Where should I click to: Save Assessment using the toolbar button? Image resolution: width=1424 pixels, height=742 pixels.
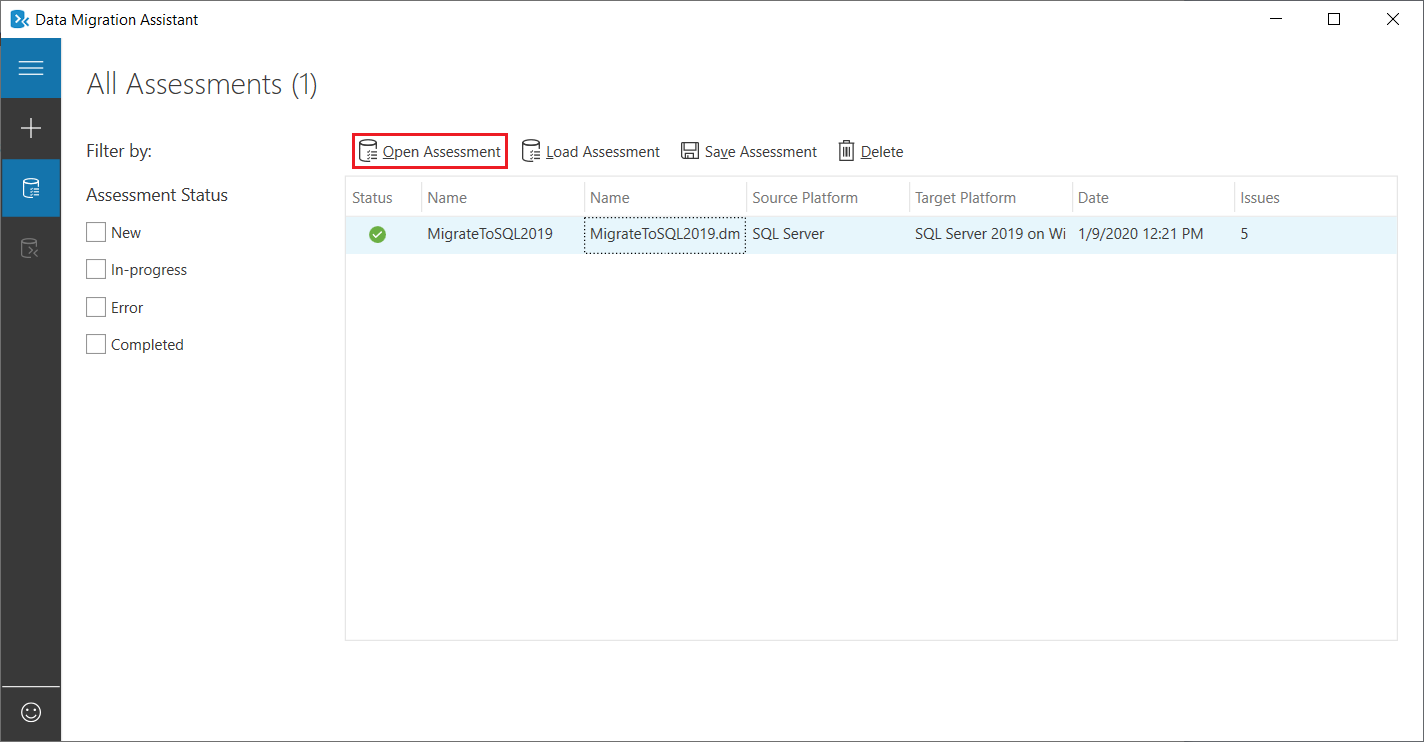click(749, 151)
